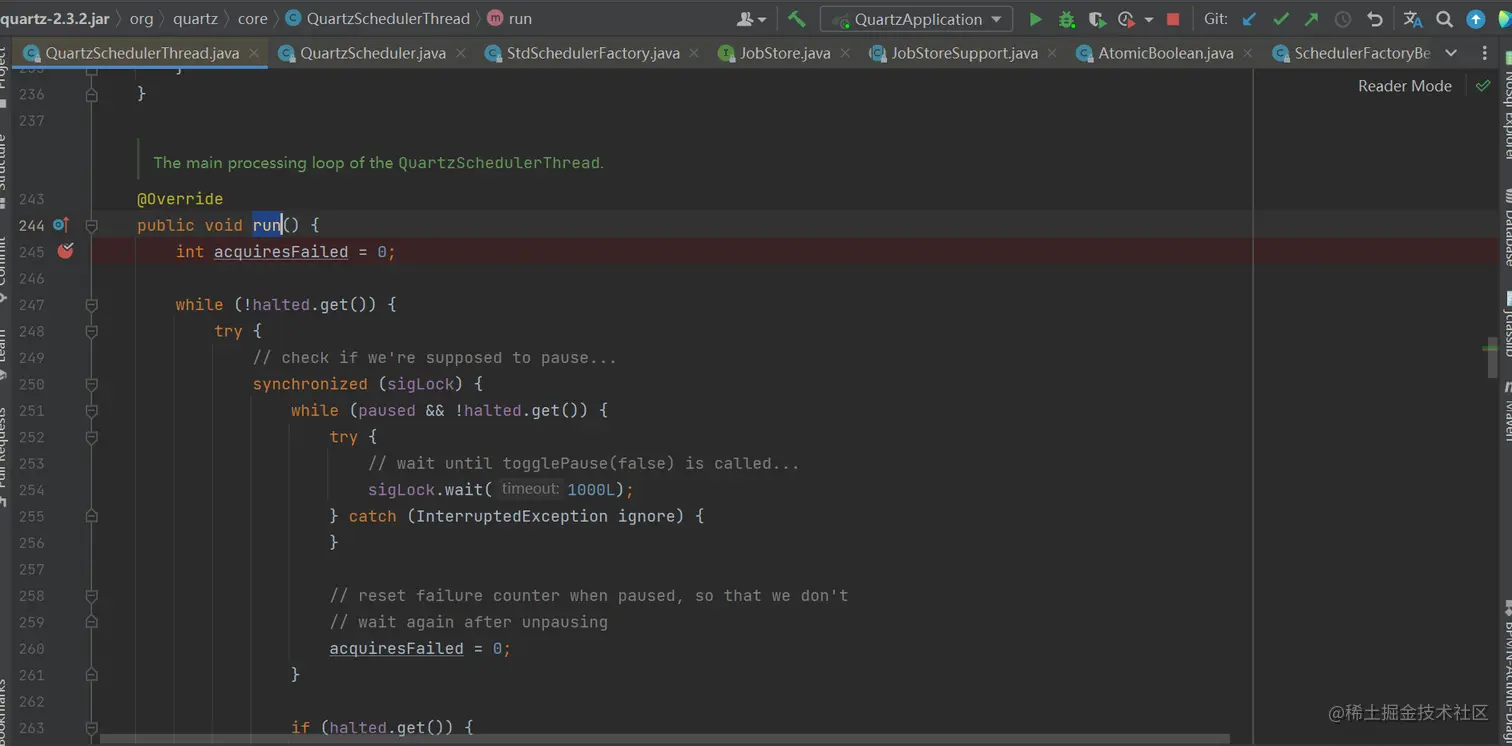Push commits with Git green arrow
The width and height of the screenshot is (1512, 746).
coord(1311,19)
